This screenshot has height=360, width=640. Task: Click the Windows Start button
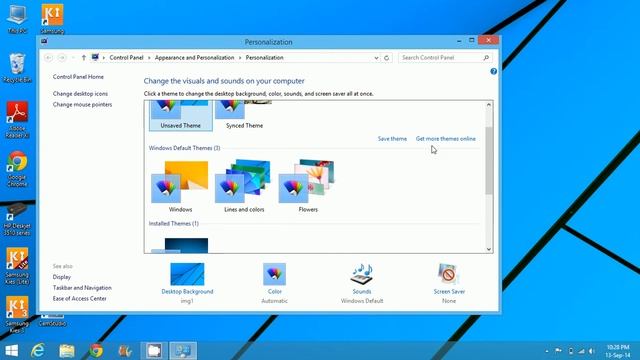coord(12,351)
